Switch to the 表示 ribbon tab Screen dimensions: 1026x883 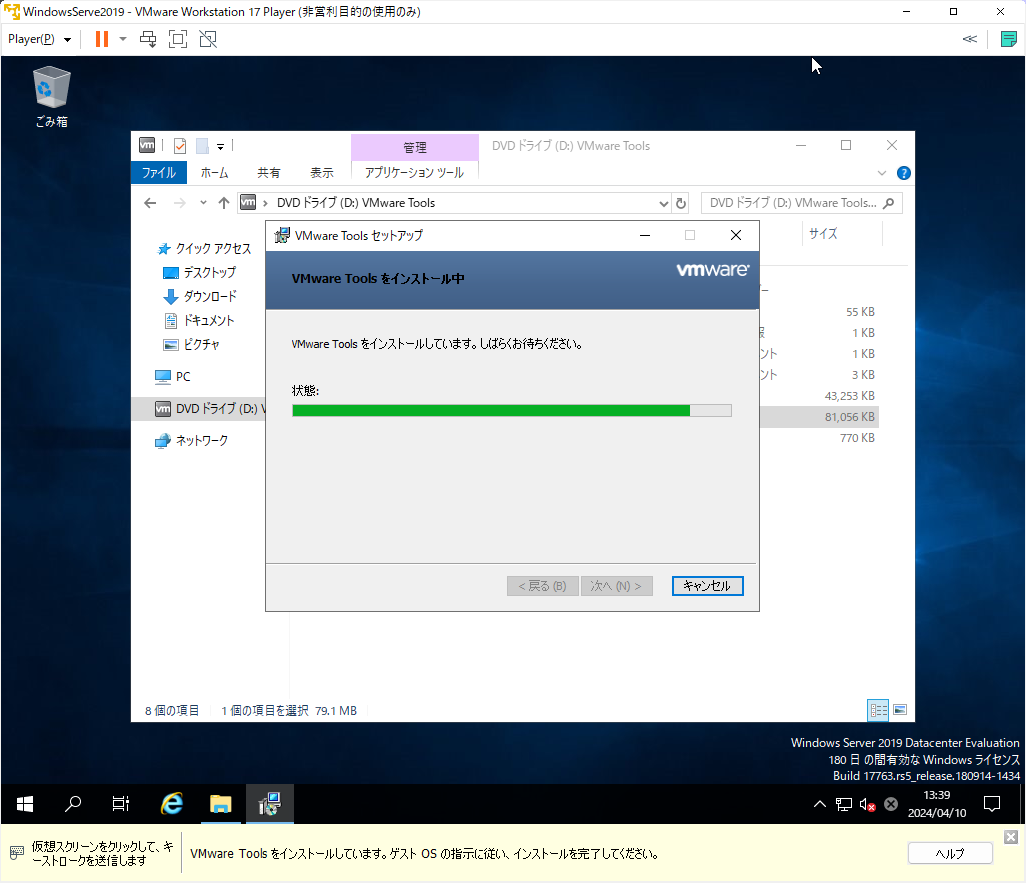[x=322, y=173]
